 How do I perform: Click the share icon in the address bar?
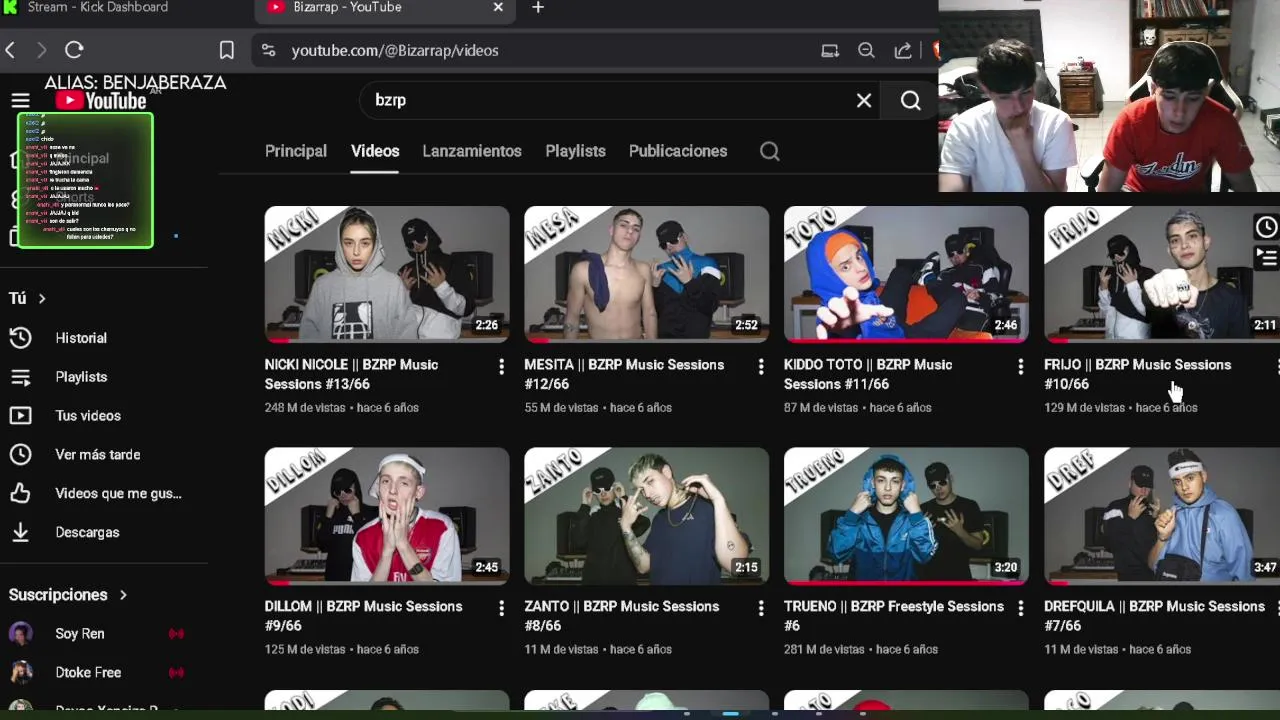903,50
